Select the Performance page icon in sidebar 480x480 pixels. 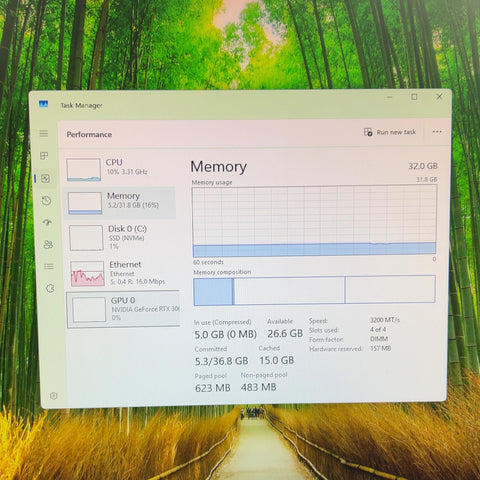coord(45,178)
